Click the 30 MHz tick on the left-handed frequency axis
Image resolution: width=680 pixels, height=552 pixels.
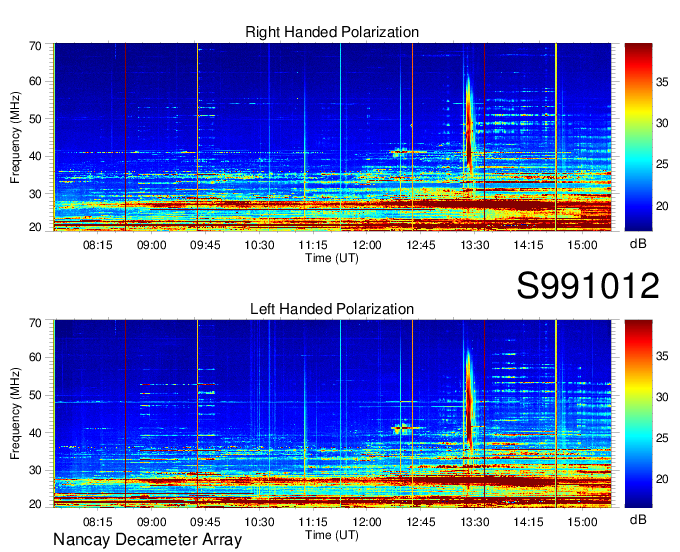tap(36, 470)
